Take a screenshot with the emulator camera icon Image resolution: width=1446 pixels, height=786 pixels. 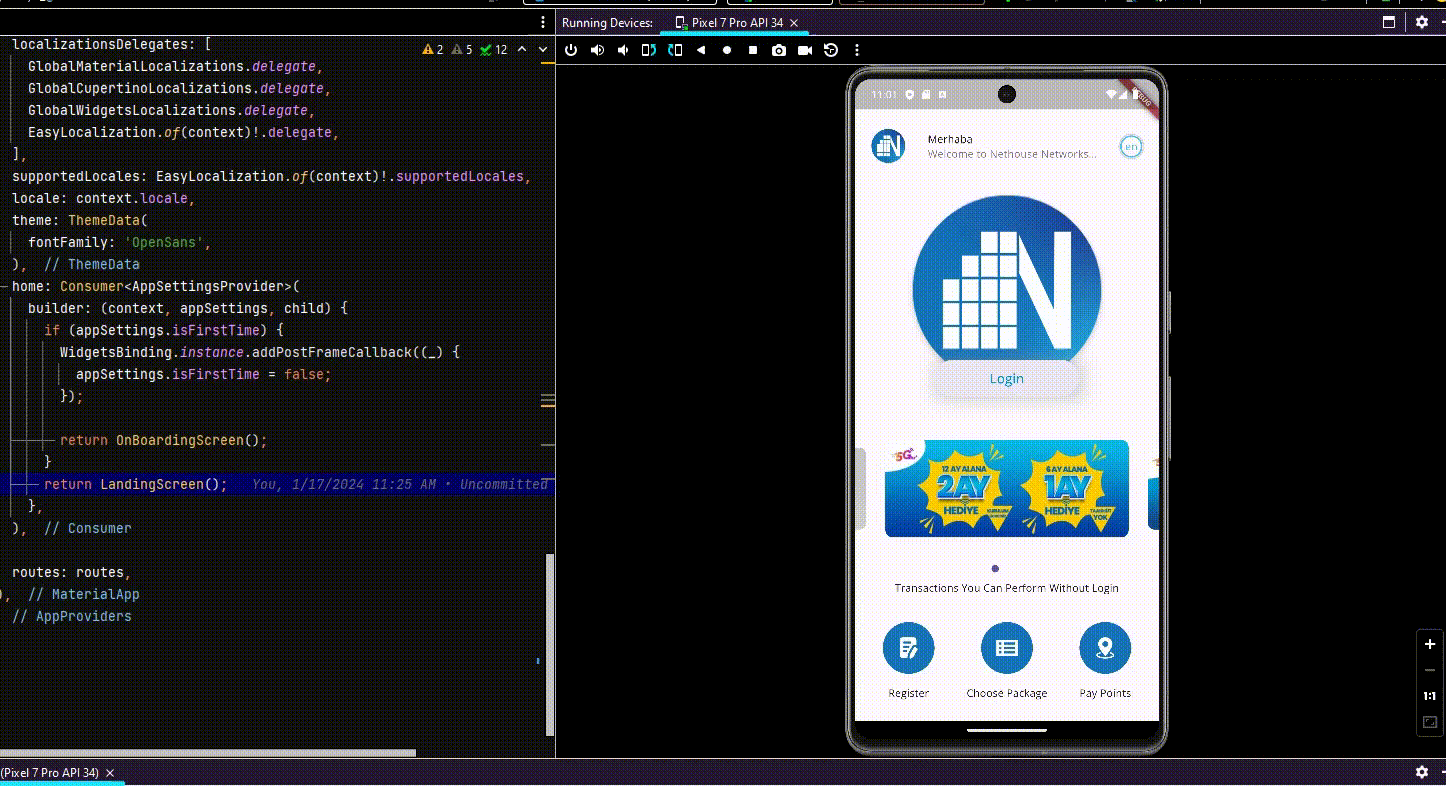[x=779, y=50]
